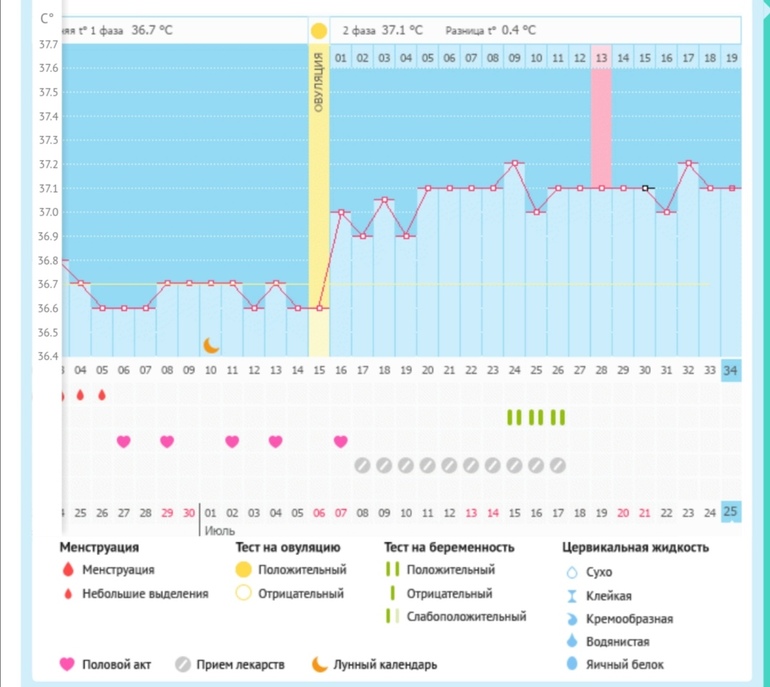Click the grey Прием лекарств legend icon

point(182,664)
